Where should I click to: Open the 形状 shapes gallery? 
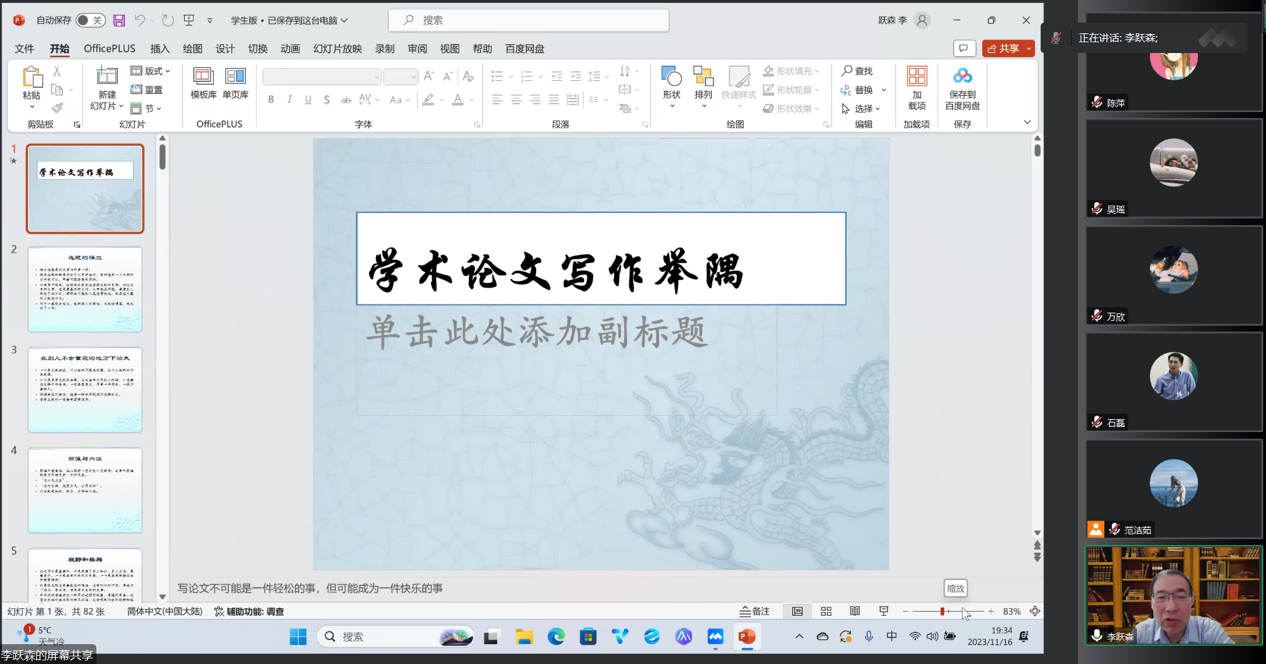pyautogui.click(x=671, y=83)
